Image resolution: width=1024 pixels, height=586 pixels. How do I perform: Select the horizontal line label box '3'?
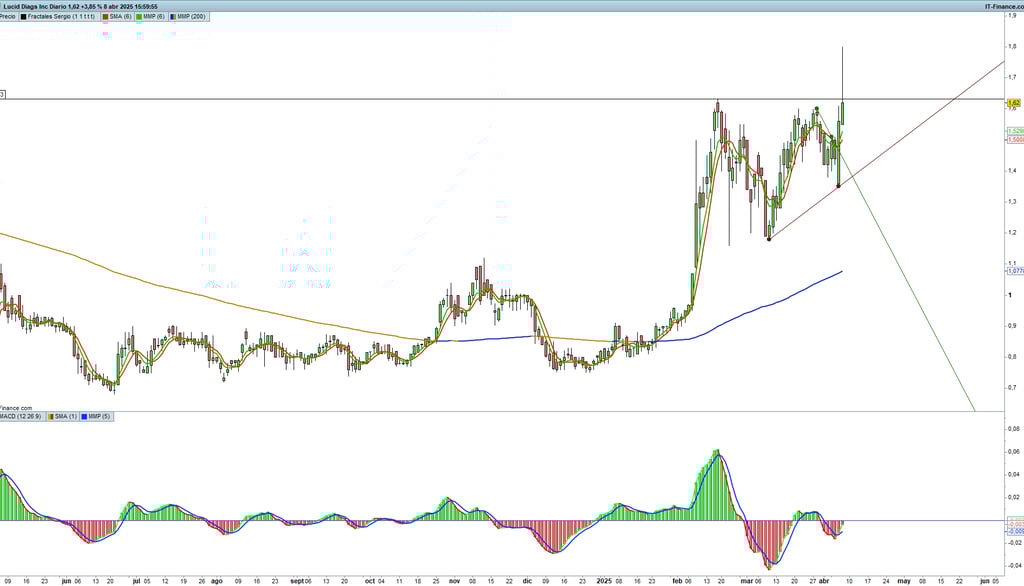[2, 95]
